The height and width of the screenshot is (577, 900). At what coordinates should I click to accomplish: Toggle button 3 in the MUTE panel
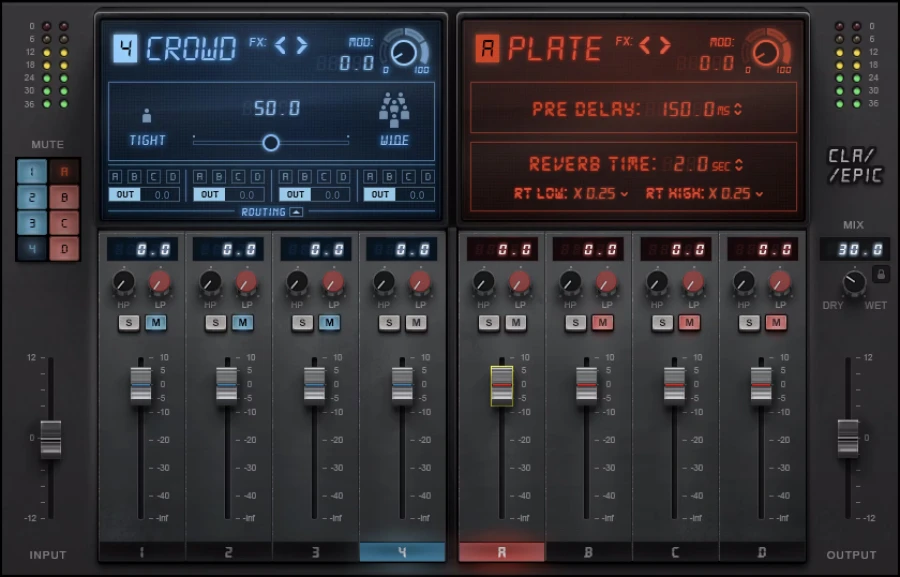click(x=32, y=223)
